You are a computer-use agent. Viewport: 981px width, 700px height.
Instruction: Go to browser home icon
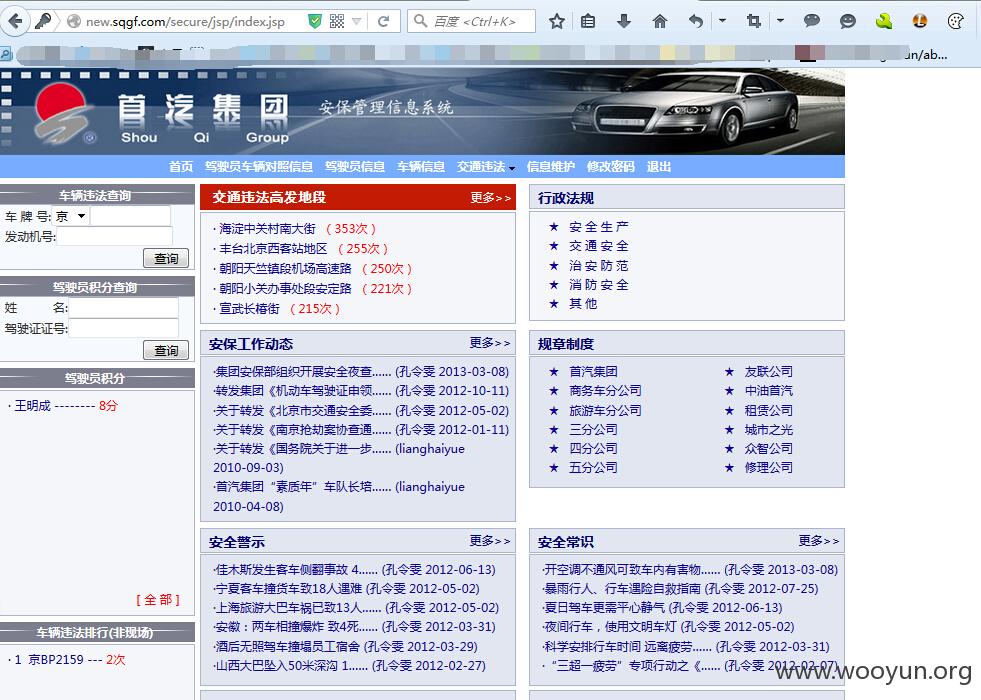click(659, 22)
